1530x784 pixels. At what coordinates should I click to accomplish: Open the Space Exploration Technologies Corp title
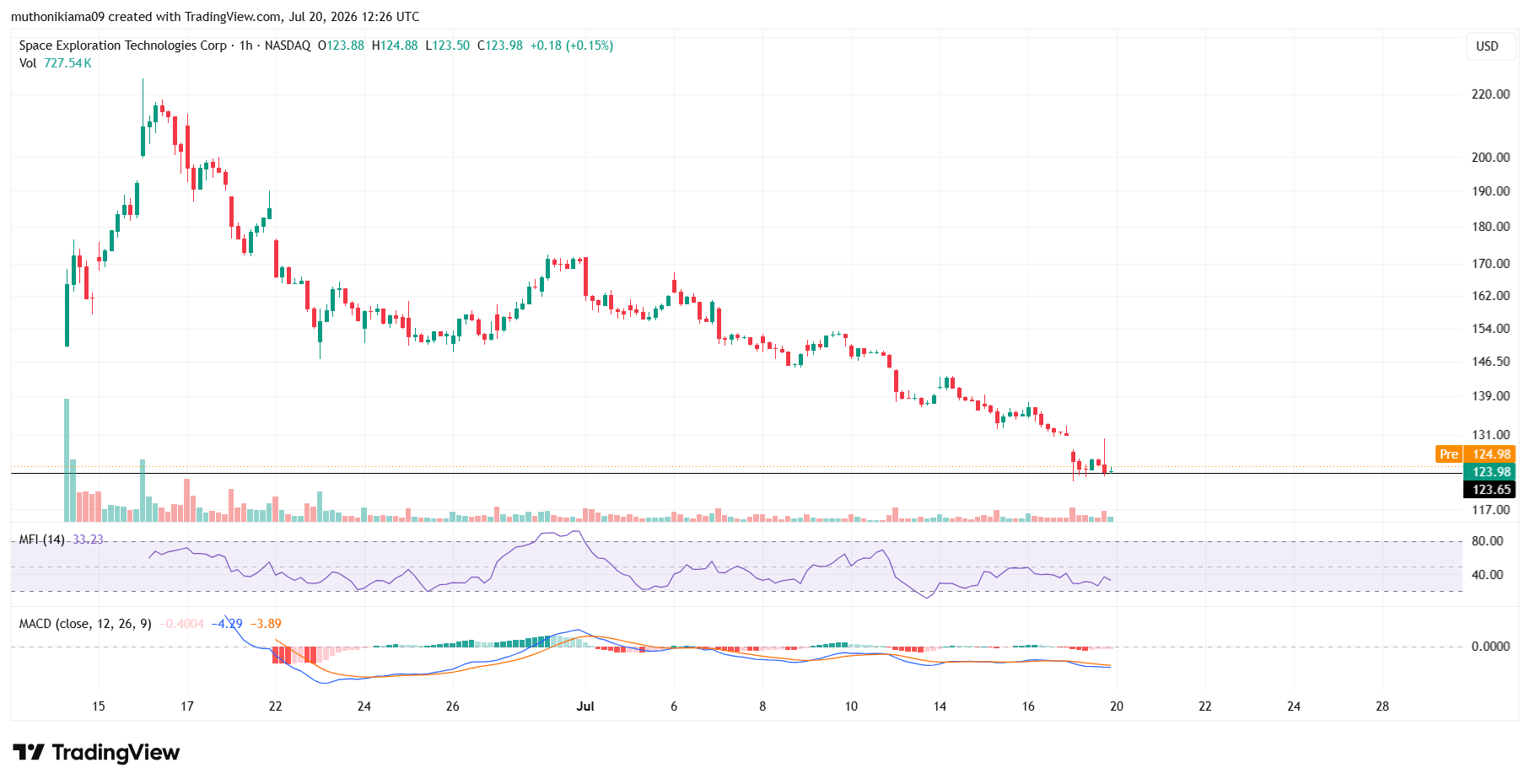[123, 46]
